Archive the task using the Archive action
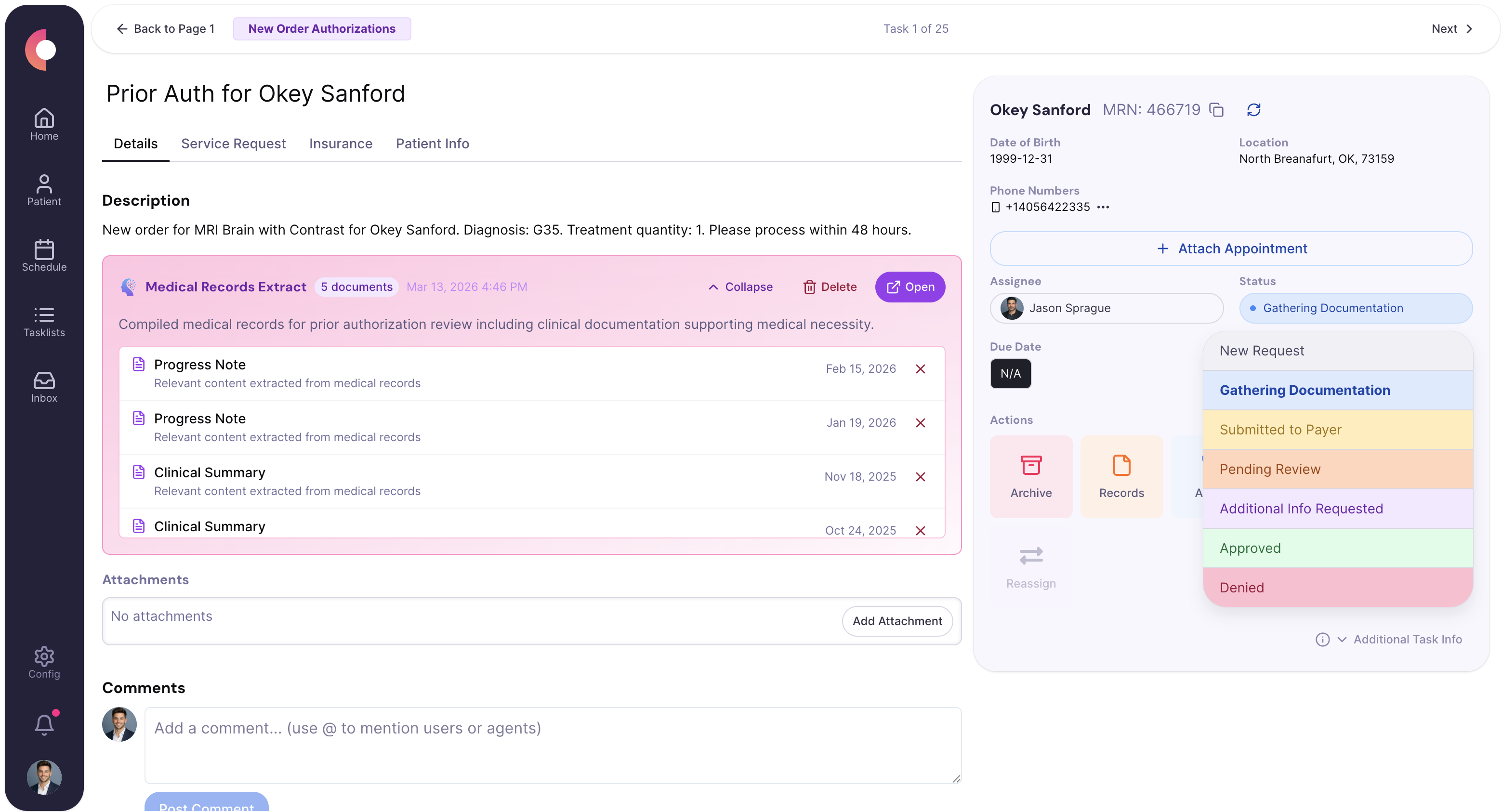The height and width of the screenshot is (812, 1502). pos(1031,476)
